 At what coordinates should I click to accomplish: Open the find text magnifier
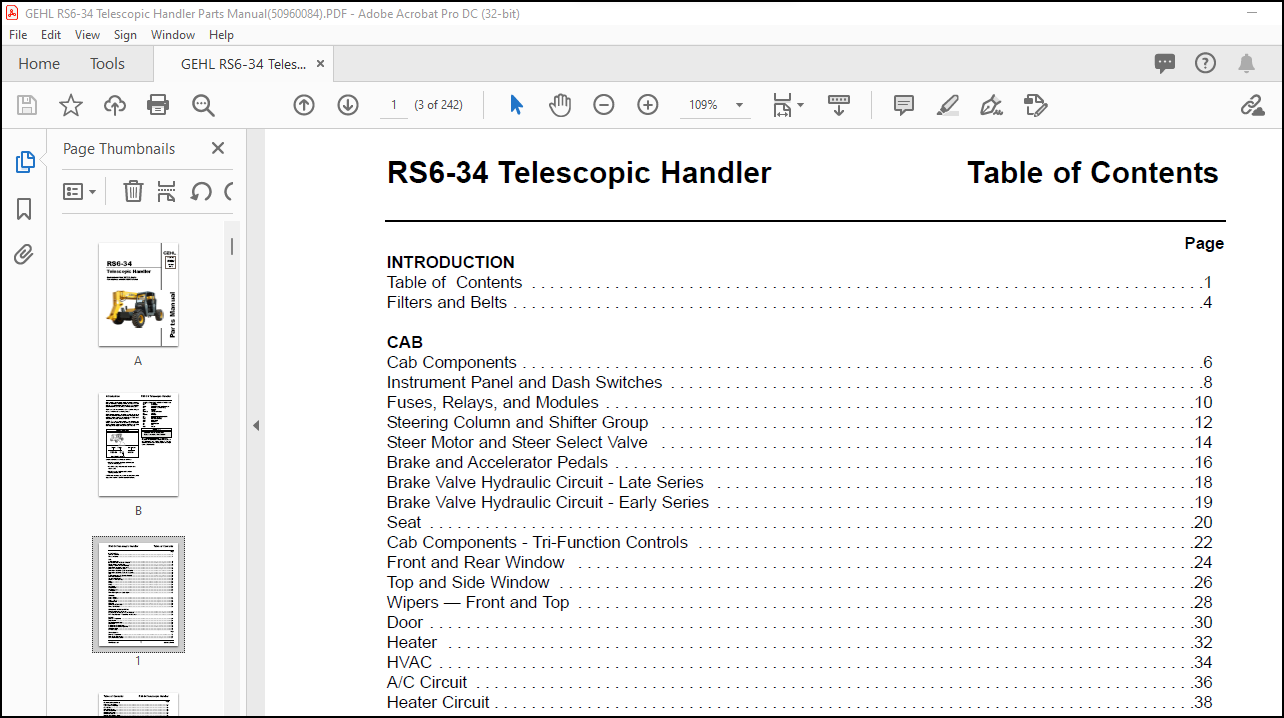pyautogui.click(x=203, y=105)
